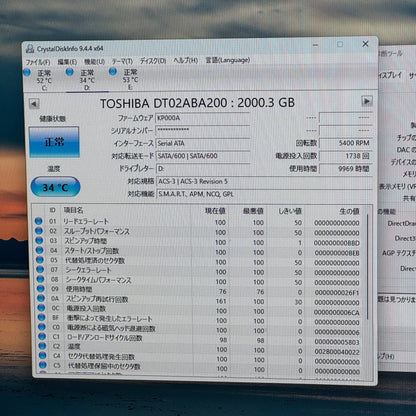
Task: Click the firmware field KP000A
Action: tap(203, 118)
